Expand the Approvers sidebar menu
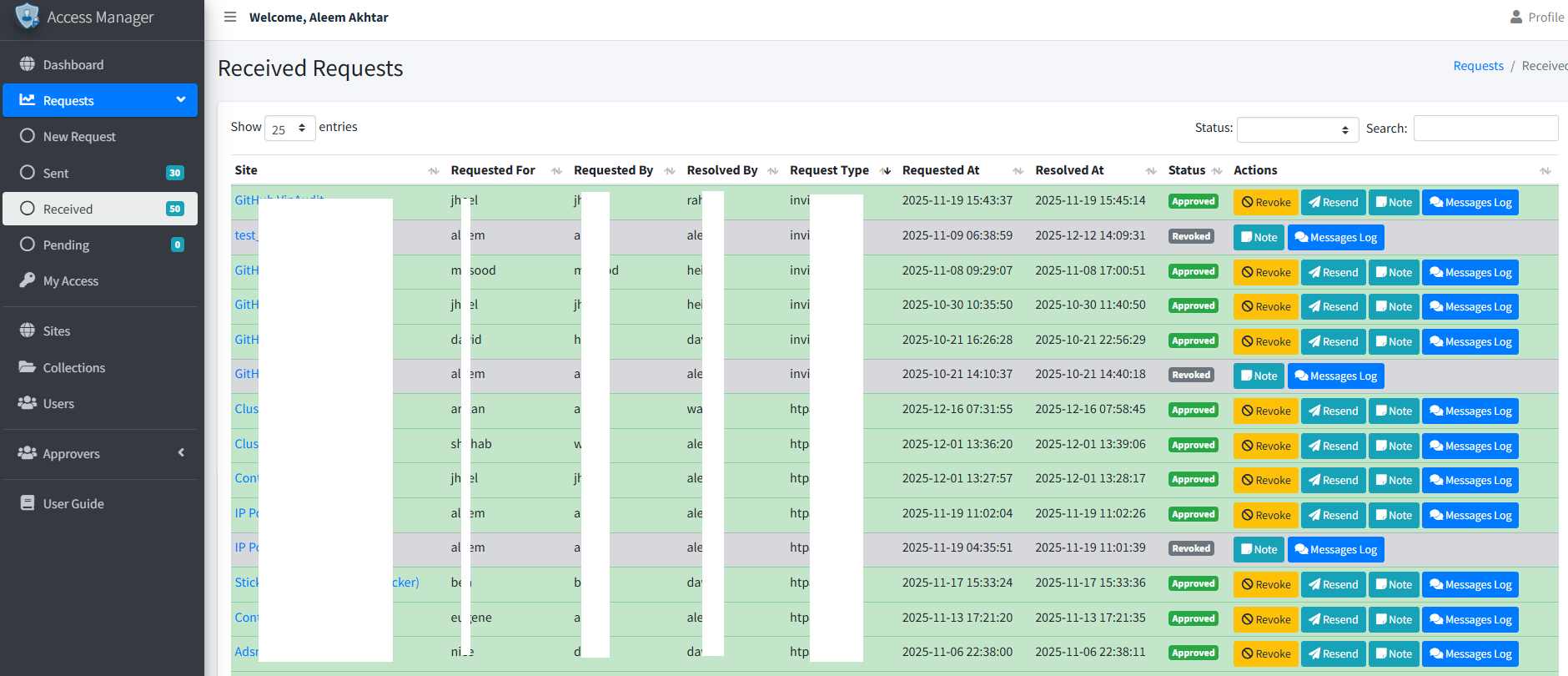This screenshot has width=1568, height=676. point(100,453)
